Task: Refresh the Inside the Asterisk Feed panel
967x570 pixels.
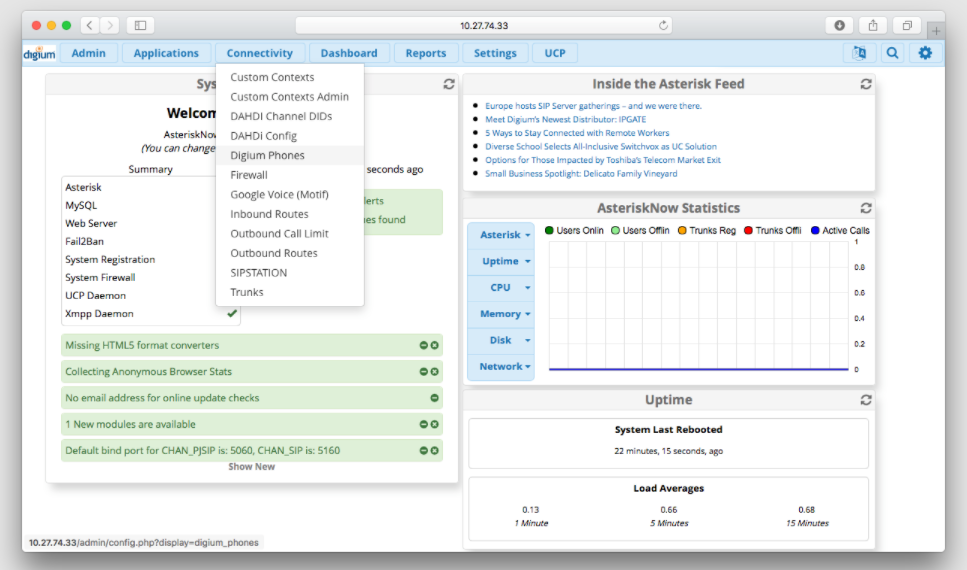Action: click(x=866, y=84)
